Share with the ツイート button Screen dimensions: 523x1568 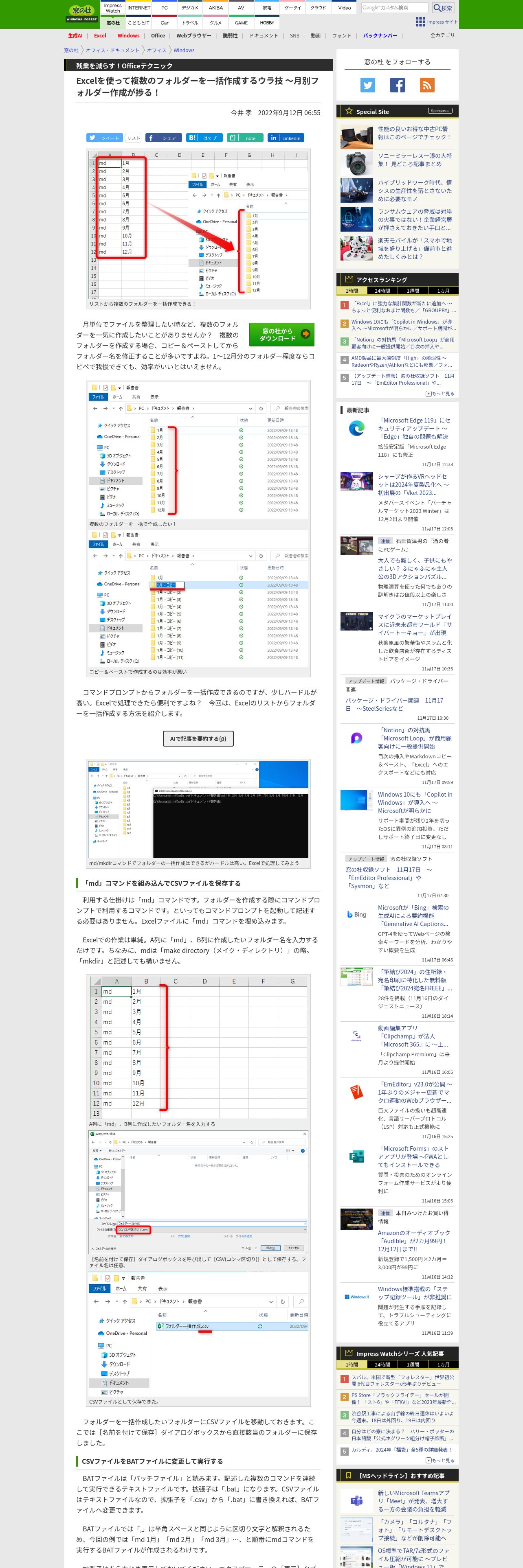(x=105, y=138)
